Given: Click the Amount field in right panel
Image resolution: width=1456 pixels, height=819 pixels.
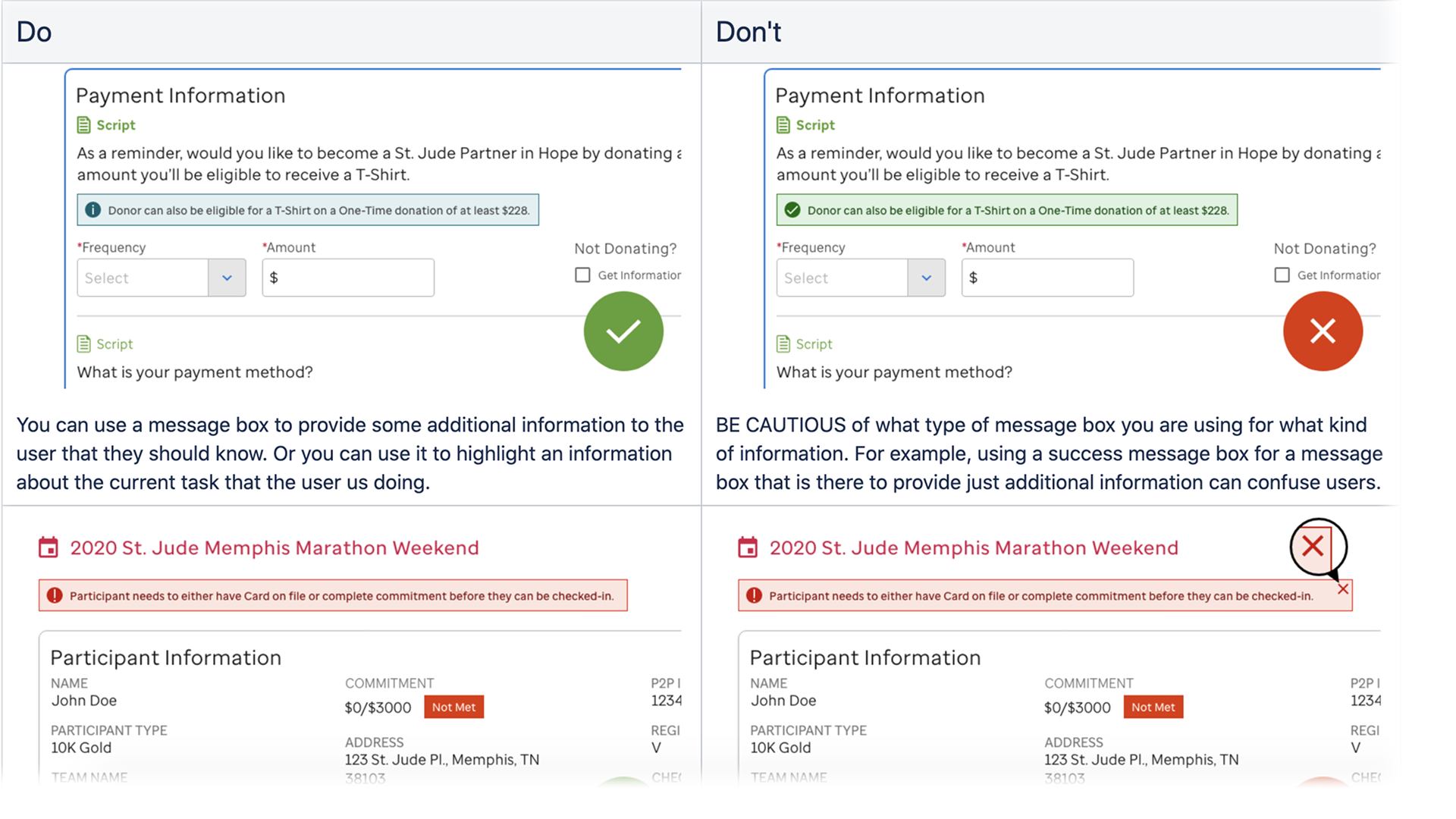Looking at the screenshot, I should [1047, 278].
